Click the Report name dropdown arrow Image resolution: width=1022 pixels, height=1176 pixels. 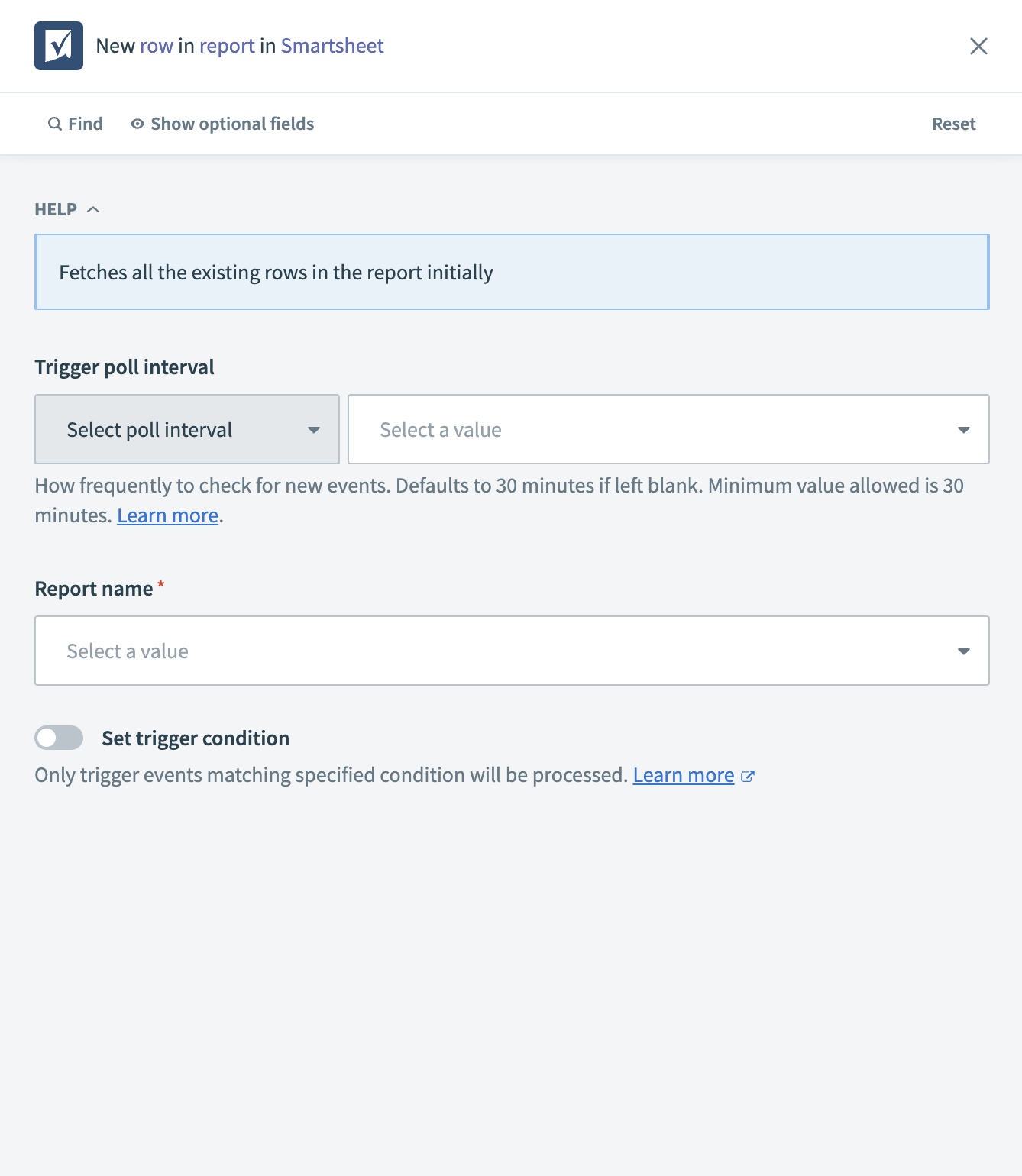point(964,651)
